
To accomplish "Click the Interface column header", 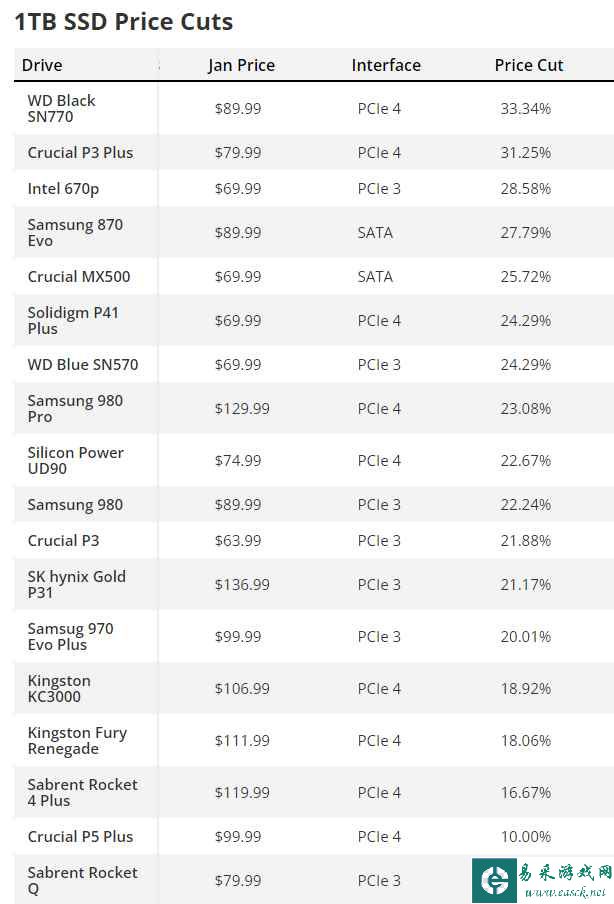I will tap(386, 65).
